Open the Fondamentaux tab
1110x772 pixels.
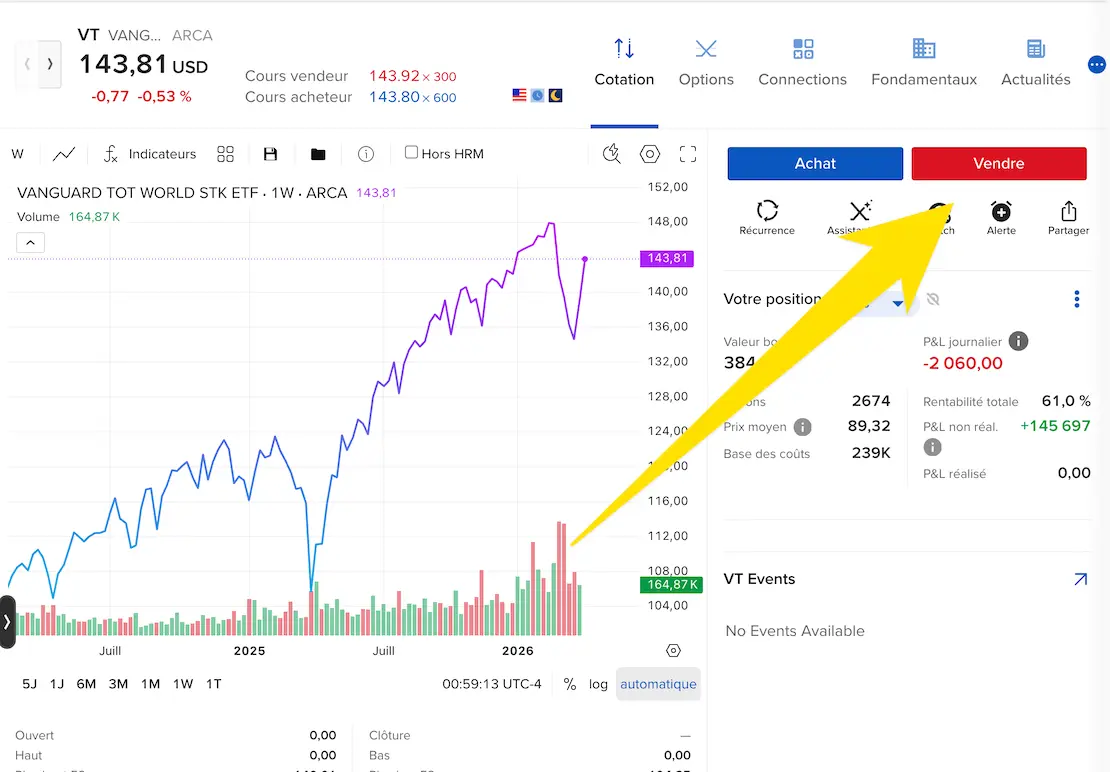coord(924,63)
